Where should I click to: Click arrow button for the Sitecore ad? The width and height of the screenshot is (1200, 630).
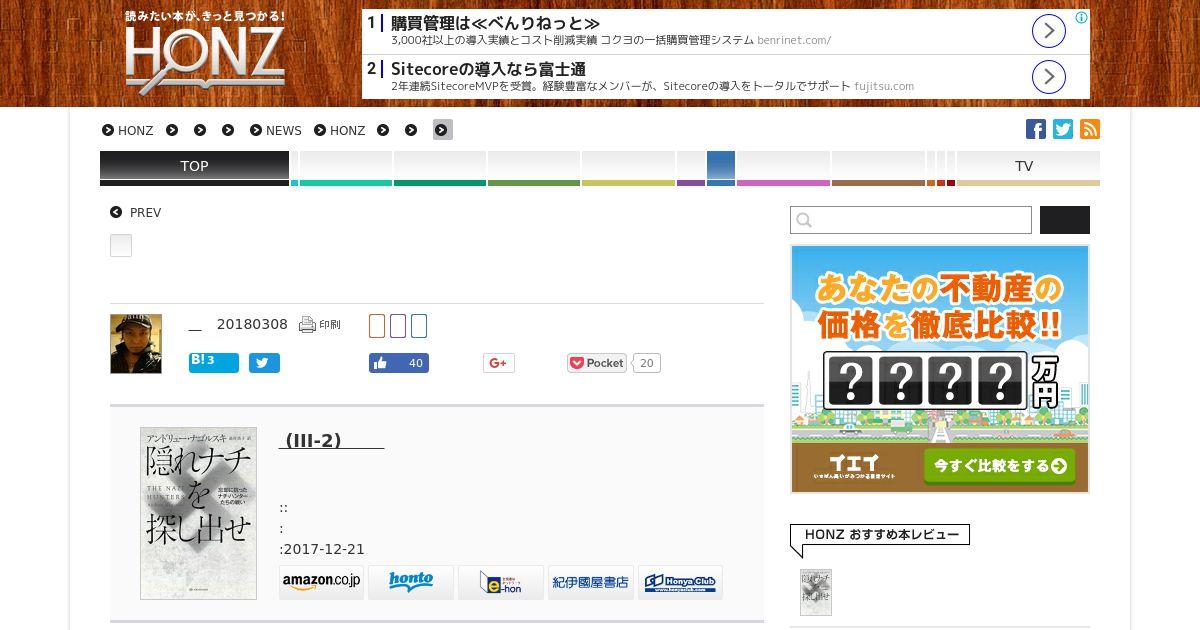[x=1048, y=77]
